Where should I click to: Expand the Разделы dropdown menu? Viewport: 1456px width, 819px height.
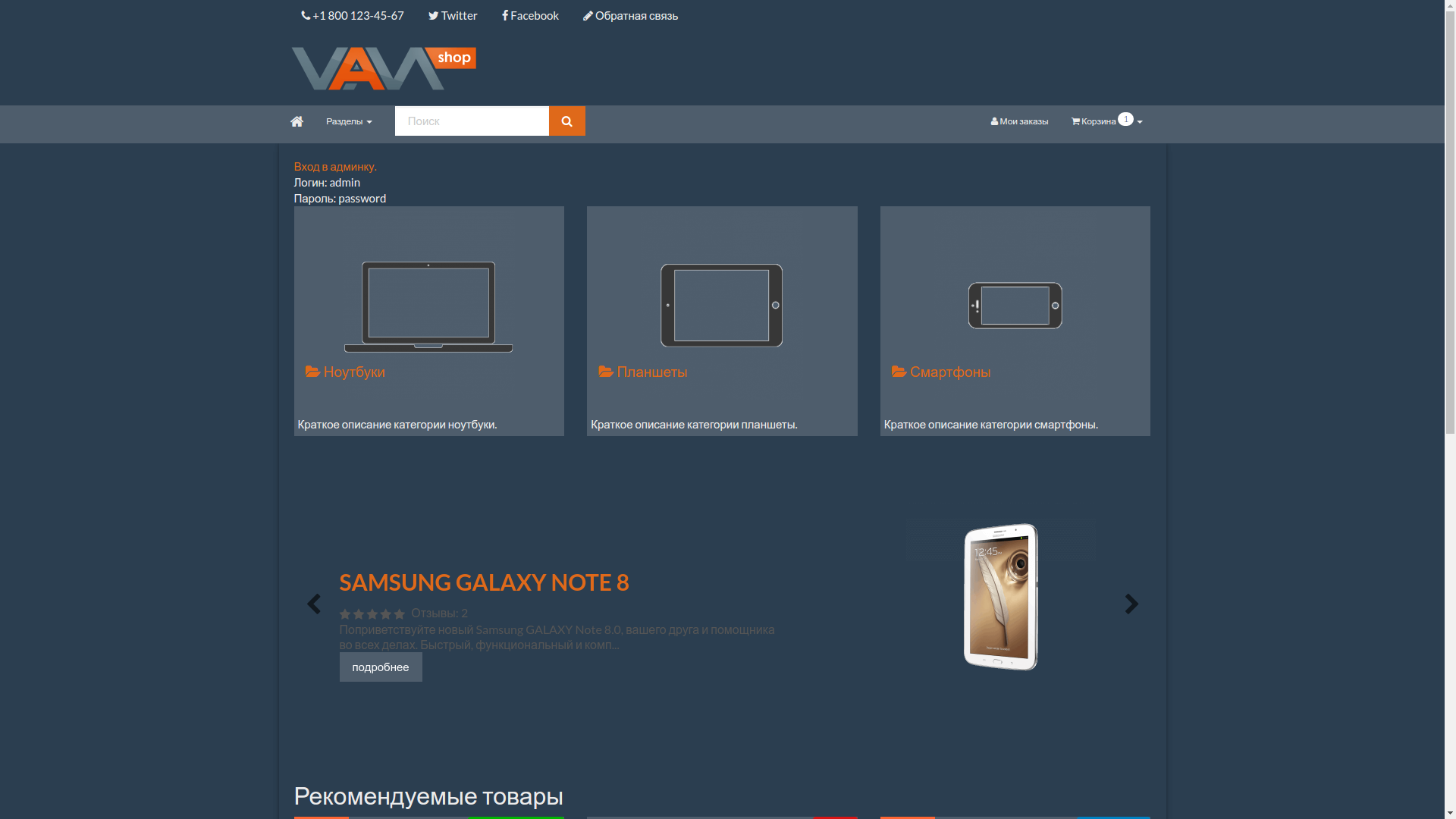coord(349,121)
